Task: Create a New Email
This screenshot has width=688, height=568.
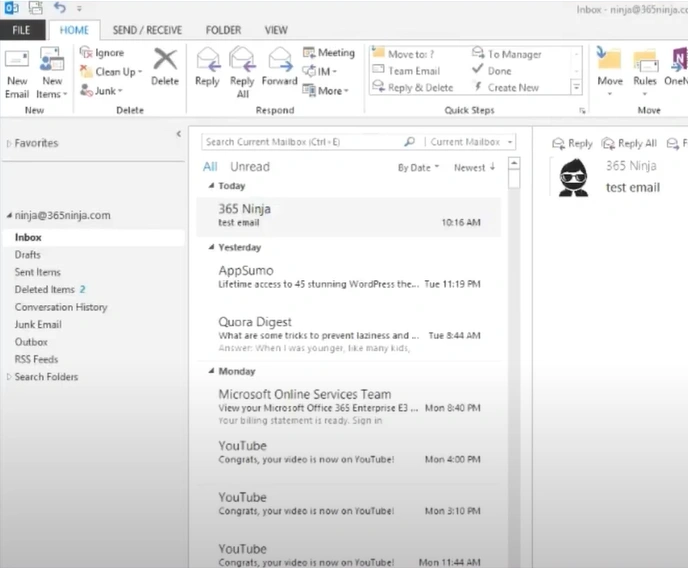Action: (x=17, y=74)
